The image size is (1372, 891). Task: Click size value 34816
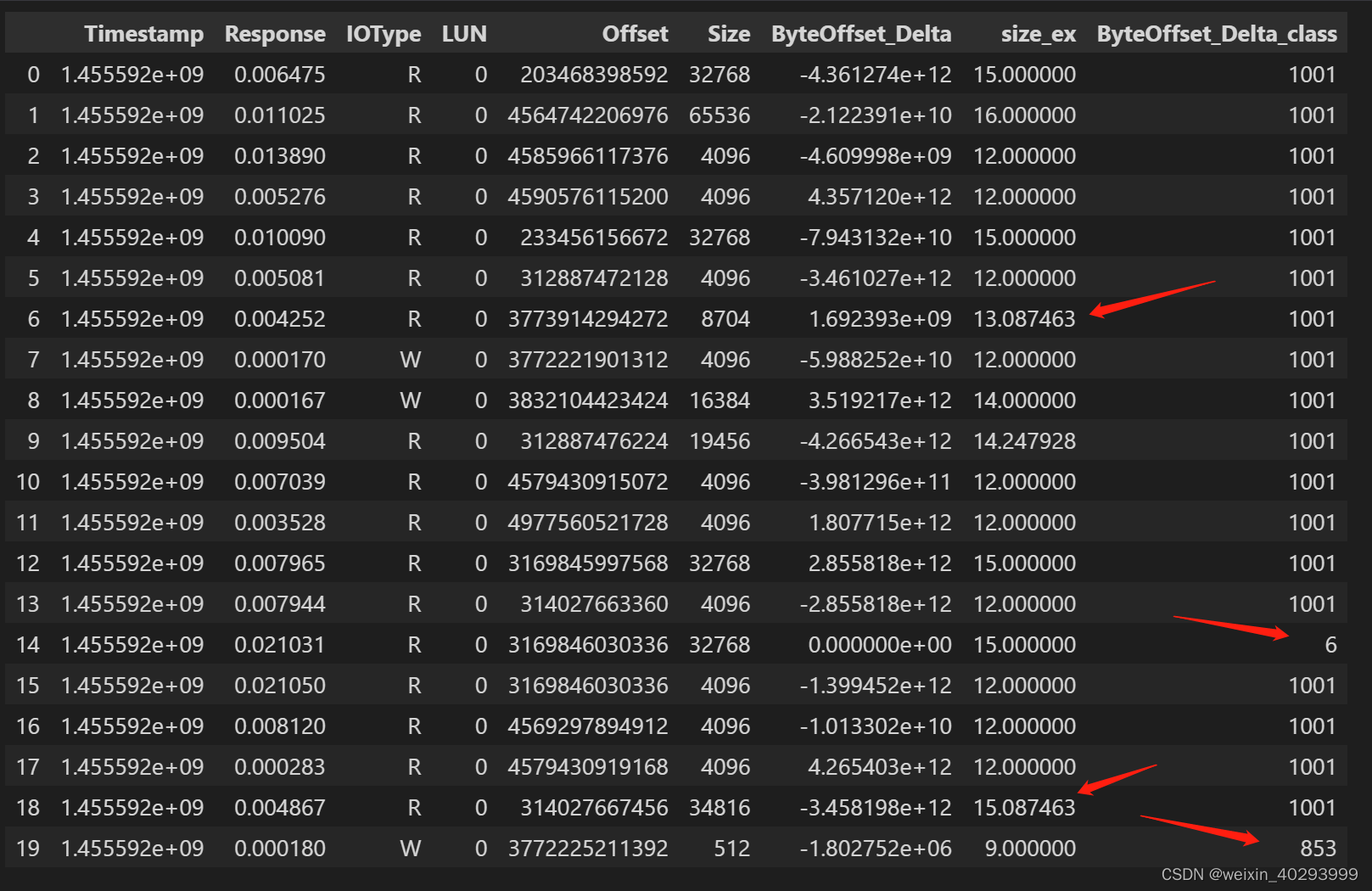click(x=720, y=808)
